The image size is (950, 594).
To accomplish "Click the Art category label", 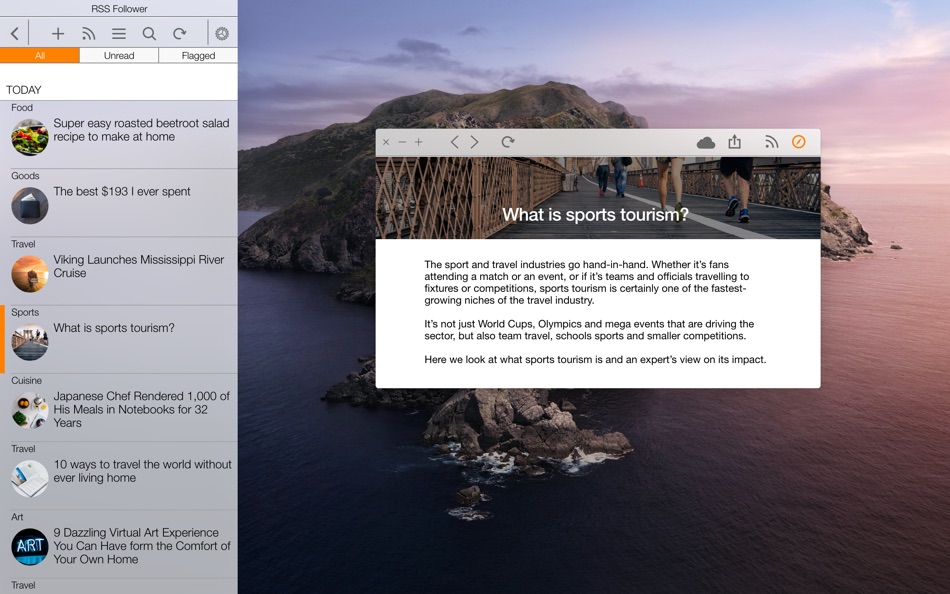I will pos(17,517).
